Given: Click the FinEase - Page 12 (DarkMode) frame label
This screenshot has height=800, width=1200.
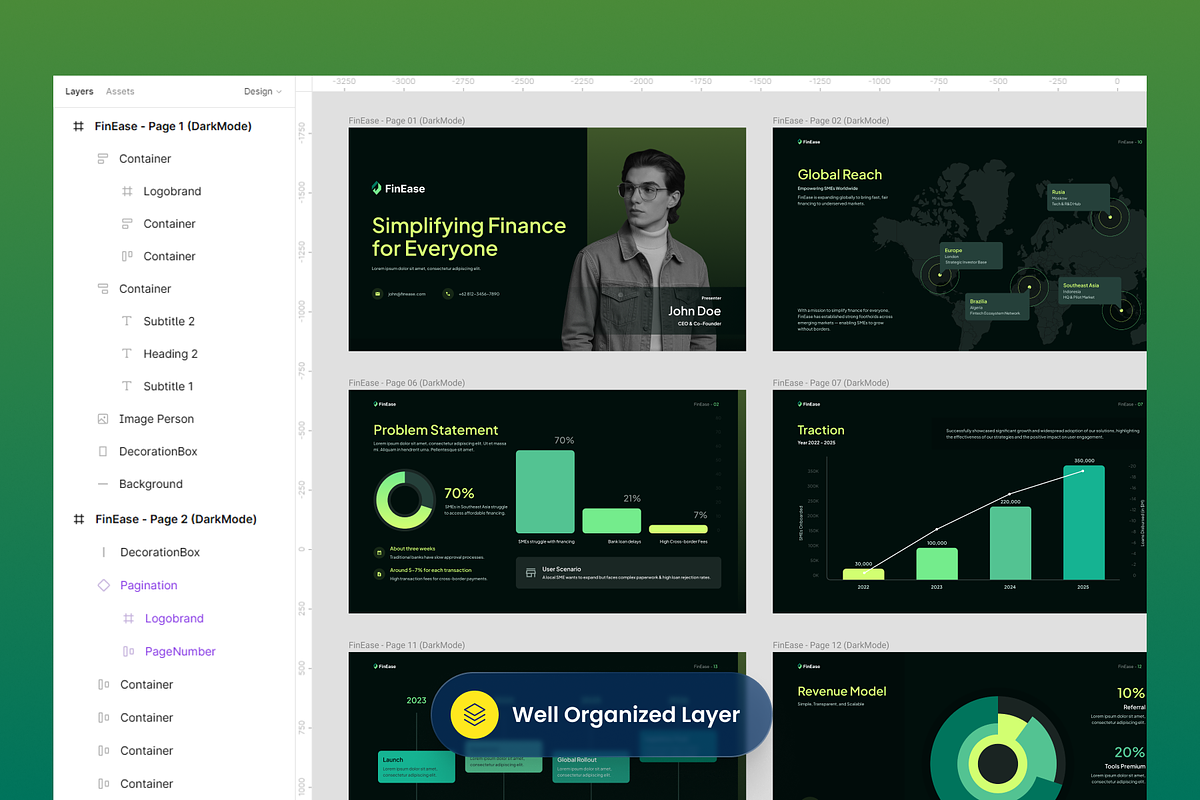Looking at the screenshot, I should click(x=831, y=646).
